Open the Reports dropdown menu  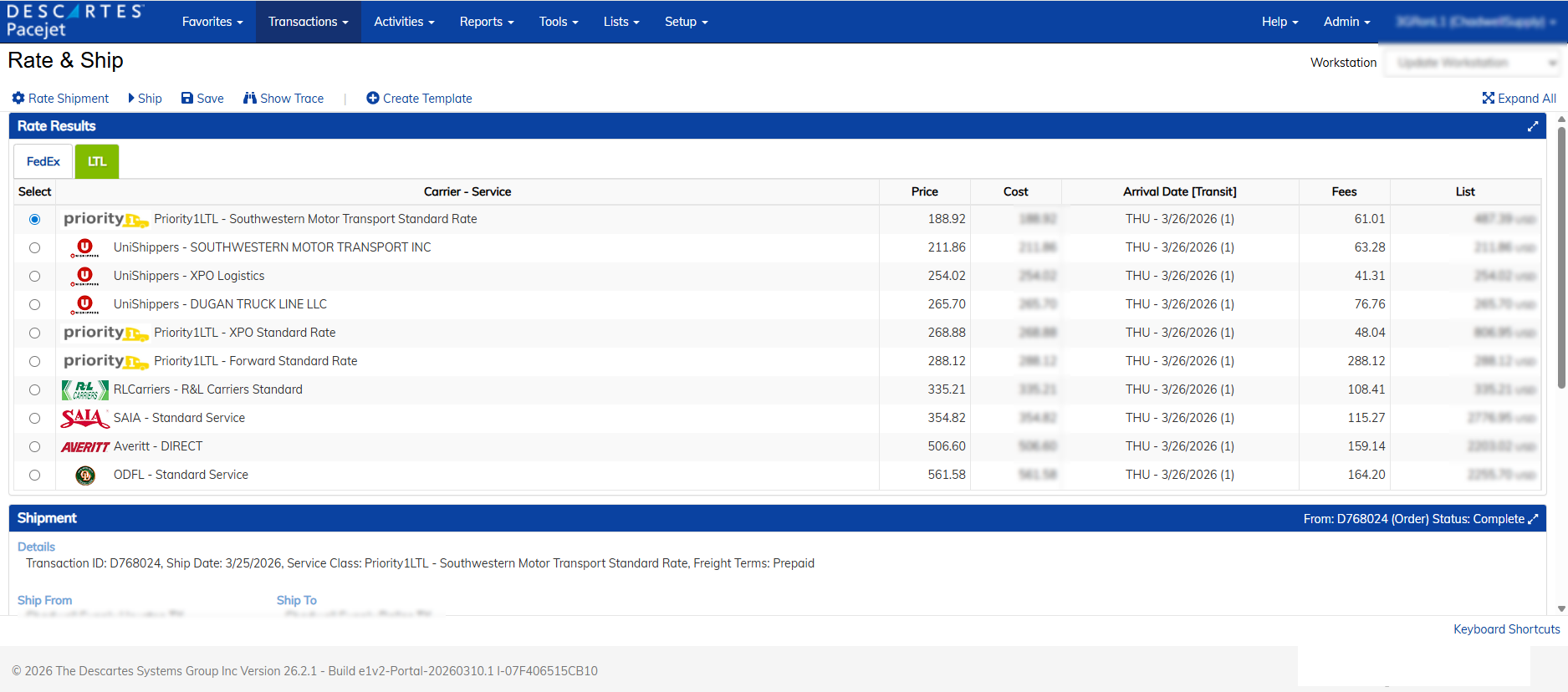pos(487,22)
